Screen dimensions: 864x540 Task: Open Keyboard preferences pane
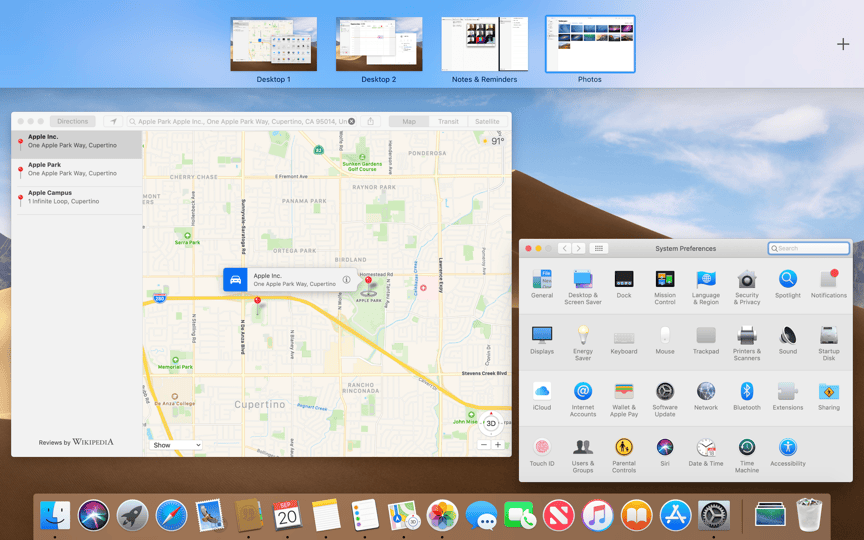(624, 340)
